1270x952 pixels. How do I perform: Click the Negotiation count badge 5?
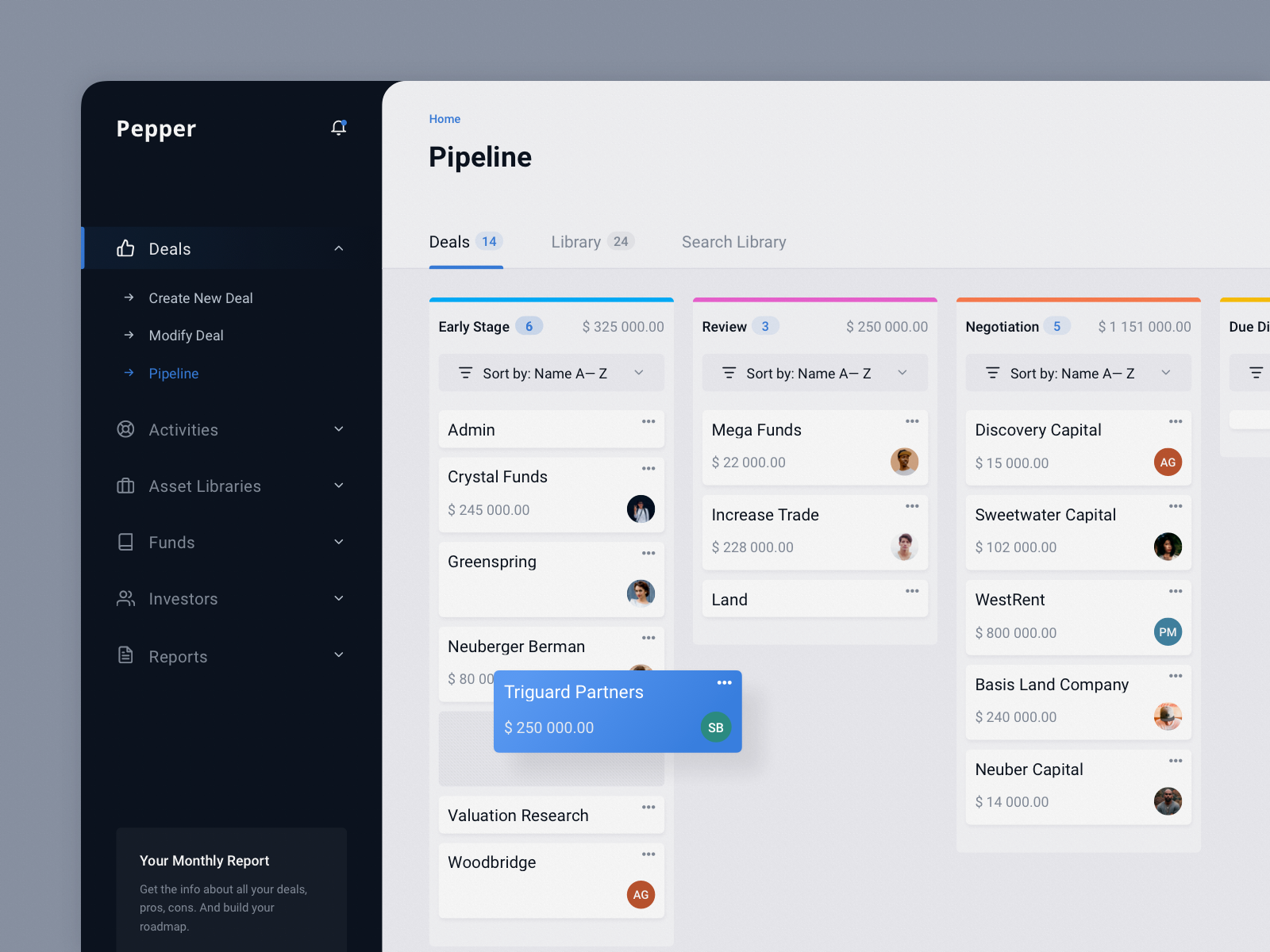(1056, 326)
